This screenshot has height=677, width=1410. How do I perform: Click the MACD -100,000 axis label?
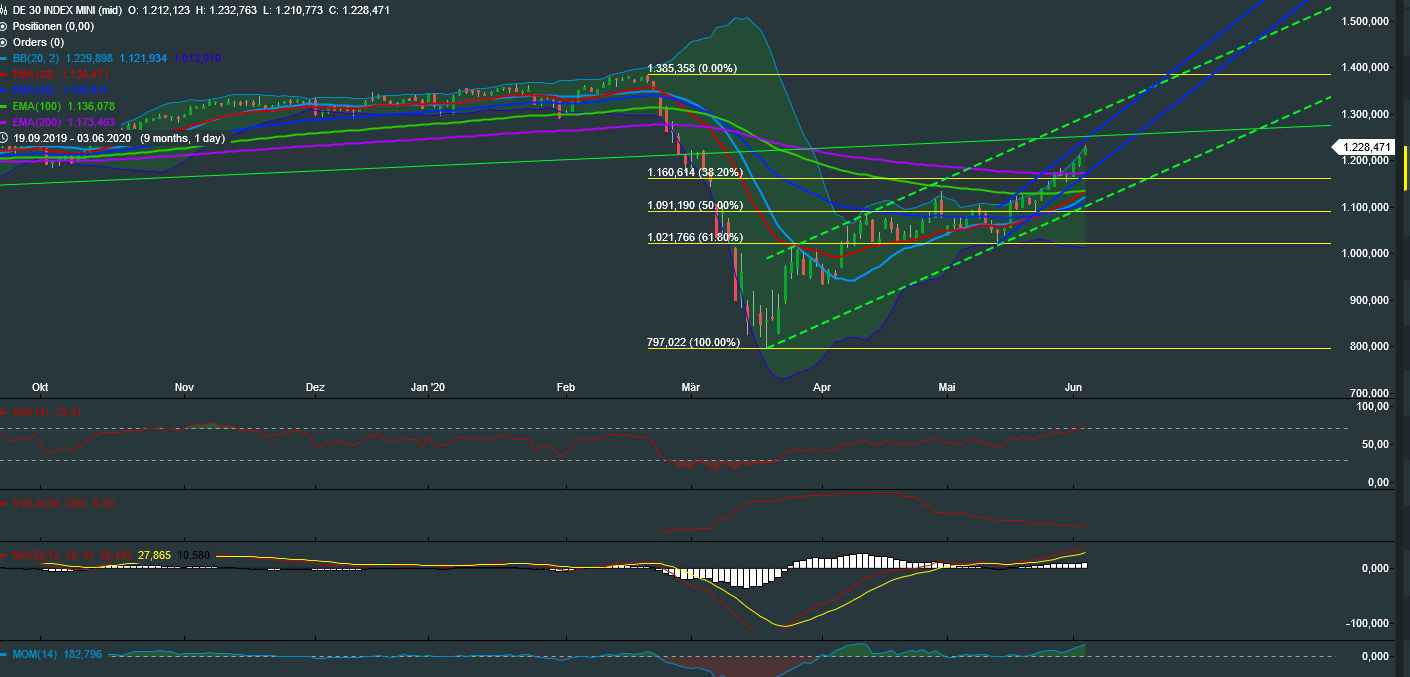(1369, 623)
